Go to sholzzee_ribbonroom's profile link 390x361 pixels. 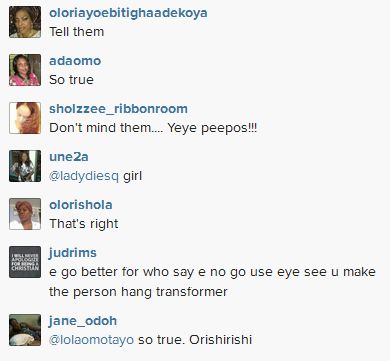118,109
